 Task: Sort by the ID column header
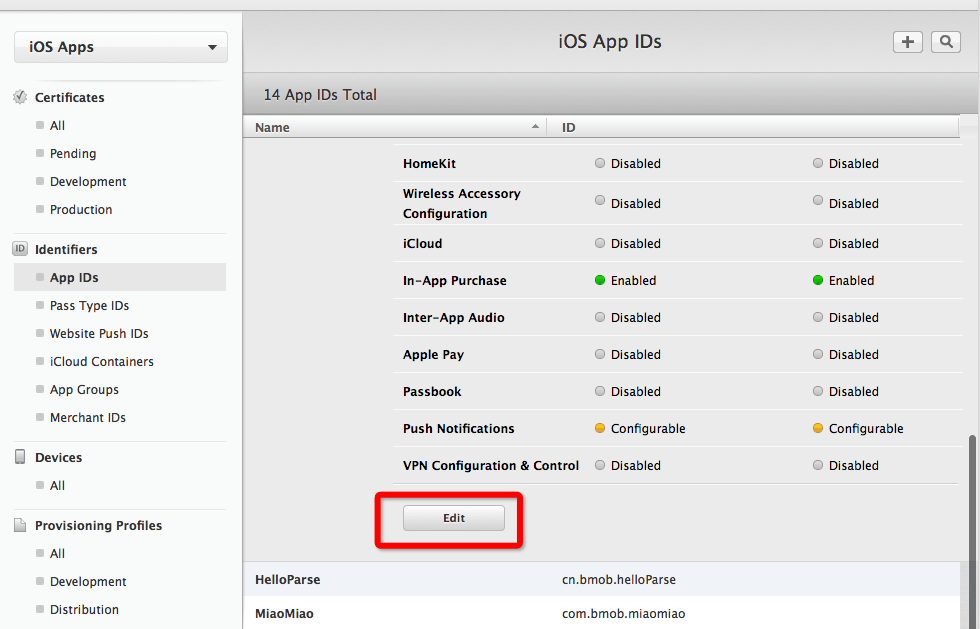point(750,128)
